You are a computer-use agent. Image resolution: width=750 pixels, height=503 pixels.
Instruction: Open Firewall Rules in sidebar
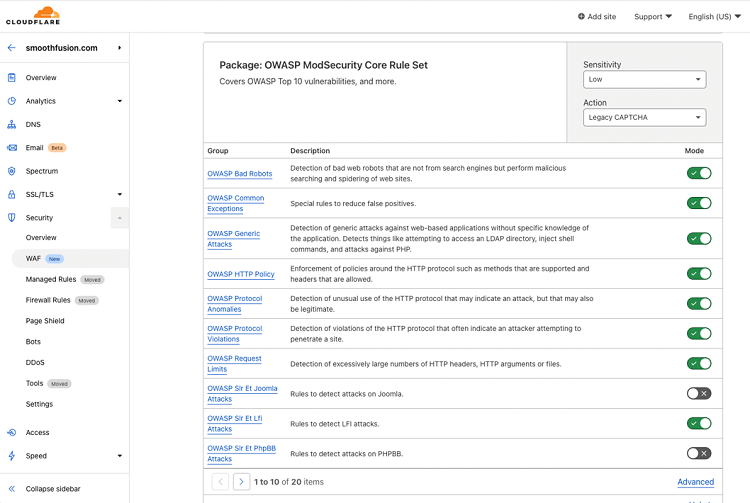48,300
